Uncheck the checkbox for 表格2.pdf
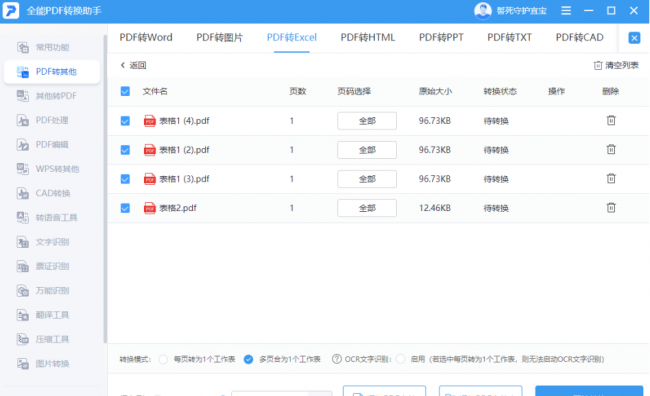Image resolution: width=650 pixels, height=396 pixels. [125, 208]
